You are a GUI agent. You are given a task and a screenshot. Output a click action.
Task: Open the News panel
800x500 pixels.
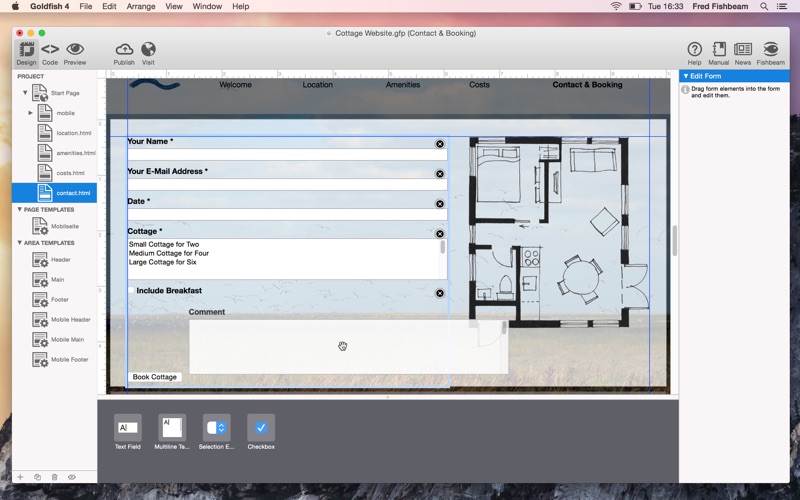pyautogui.click(x=743, y=52)
